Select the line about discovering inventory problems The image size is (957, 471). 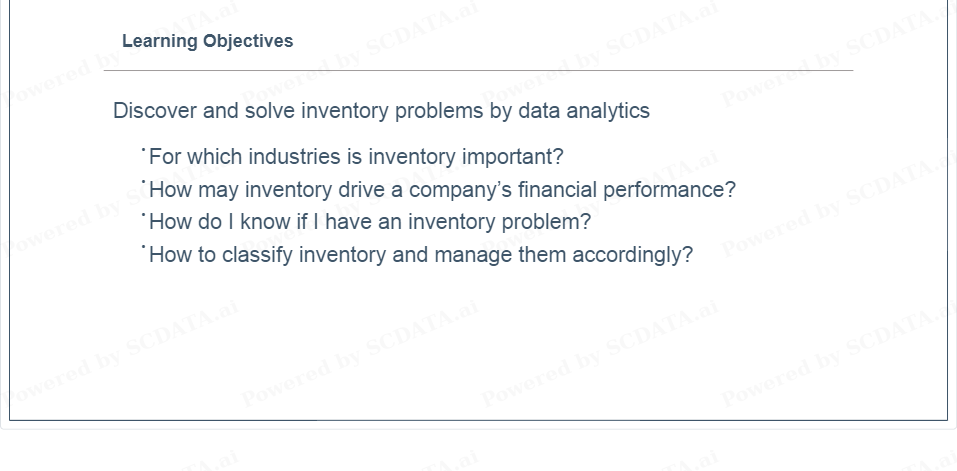(381, 111)
